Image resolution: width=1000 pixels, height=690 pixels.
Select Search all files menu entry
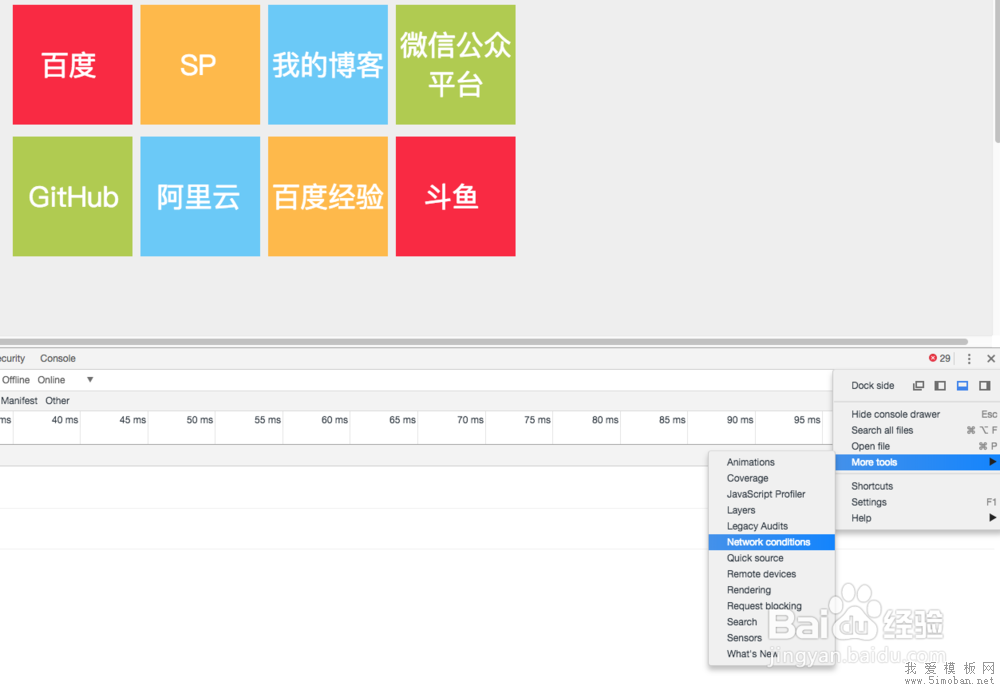click(x=918, y=430)
